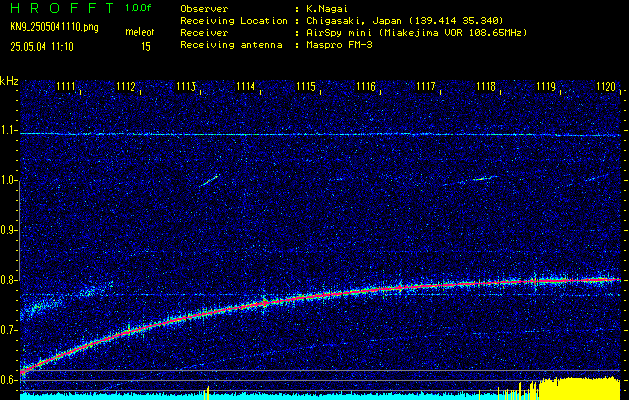Click the 1.0 kHz axis label
Image resolution: width=629 pixels, height=400 pixels.
pyautogui.click(x=9, y=181)
